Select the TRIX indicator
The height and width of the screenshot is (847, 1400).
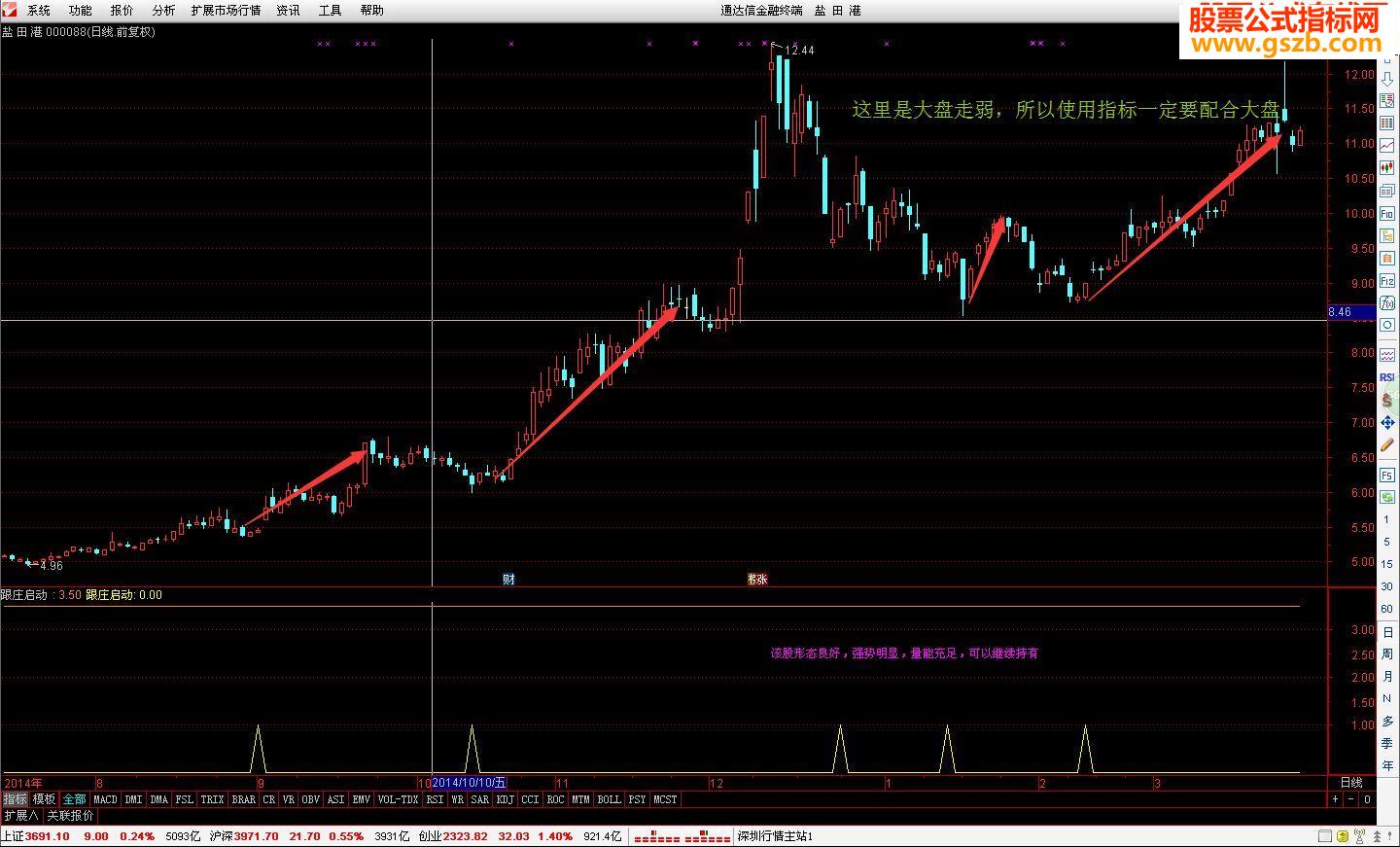[x=212, y=799]
